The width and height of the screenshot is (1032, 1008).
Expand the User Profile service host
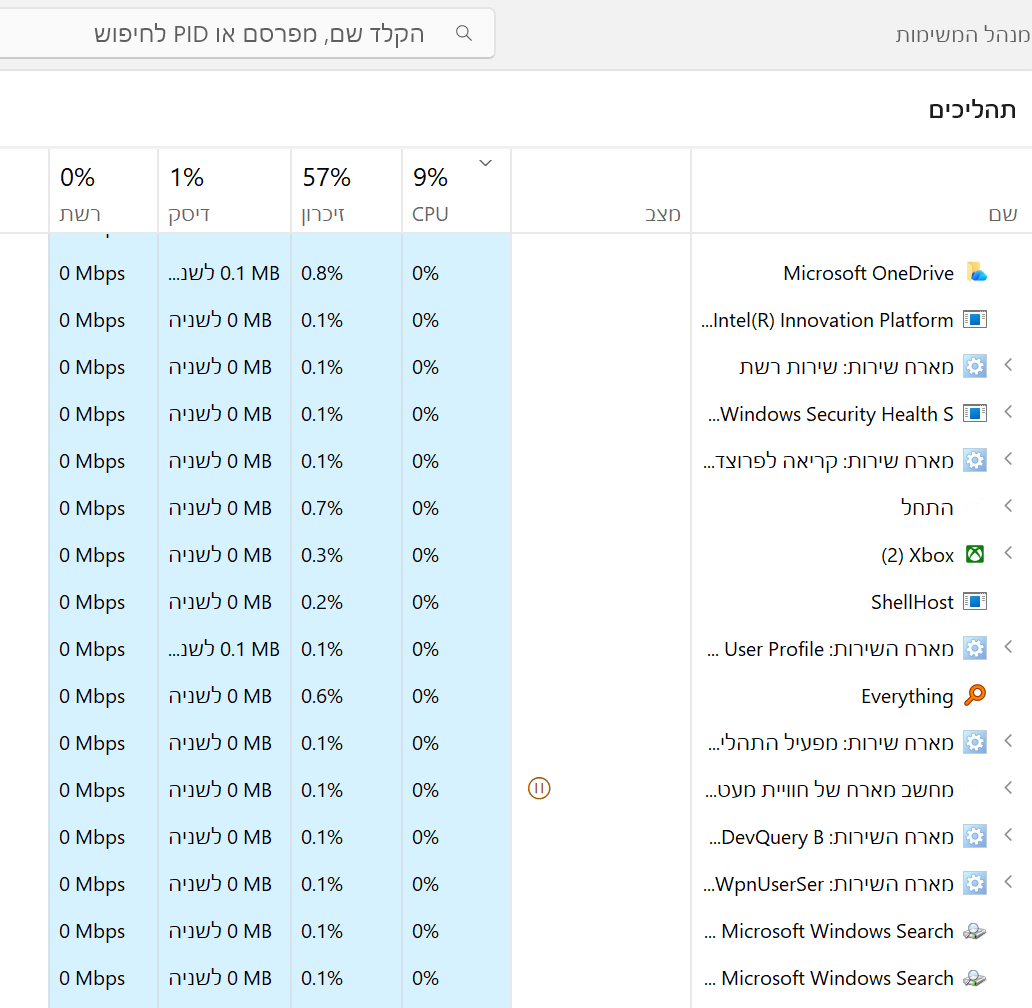pos(1008,647)
